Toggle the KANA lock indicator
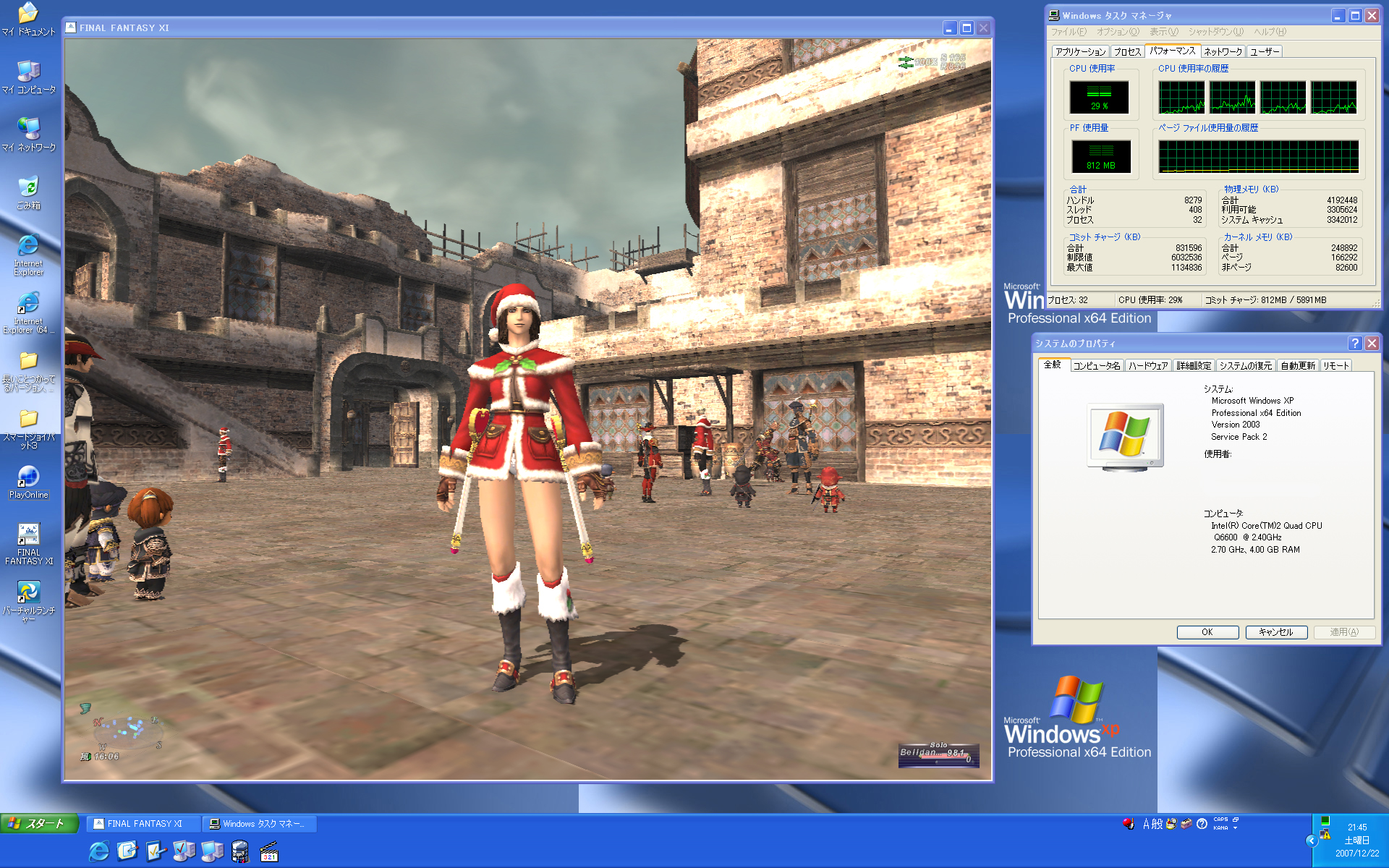This screenshot has width=1389, height=868. point(1220,828)
